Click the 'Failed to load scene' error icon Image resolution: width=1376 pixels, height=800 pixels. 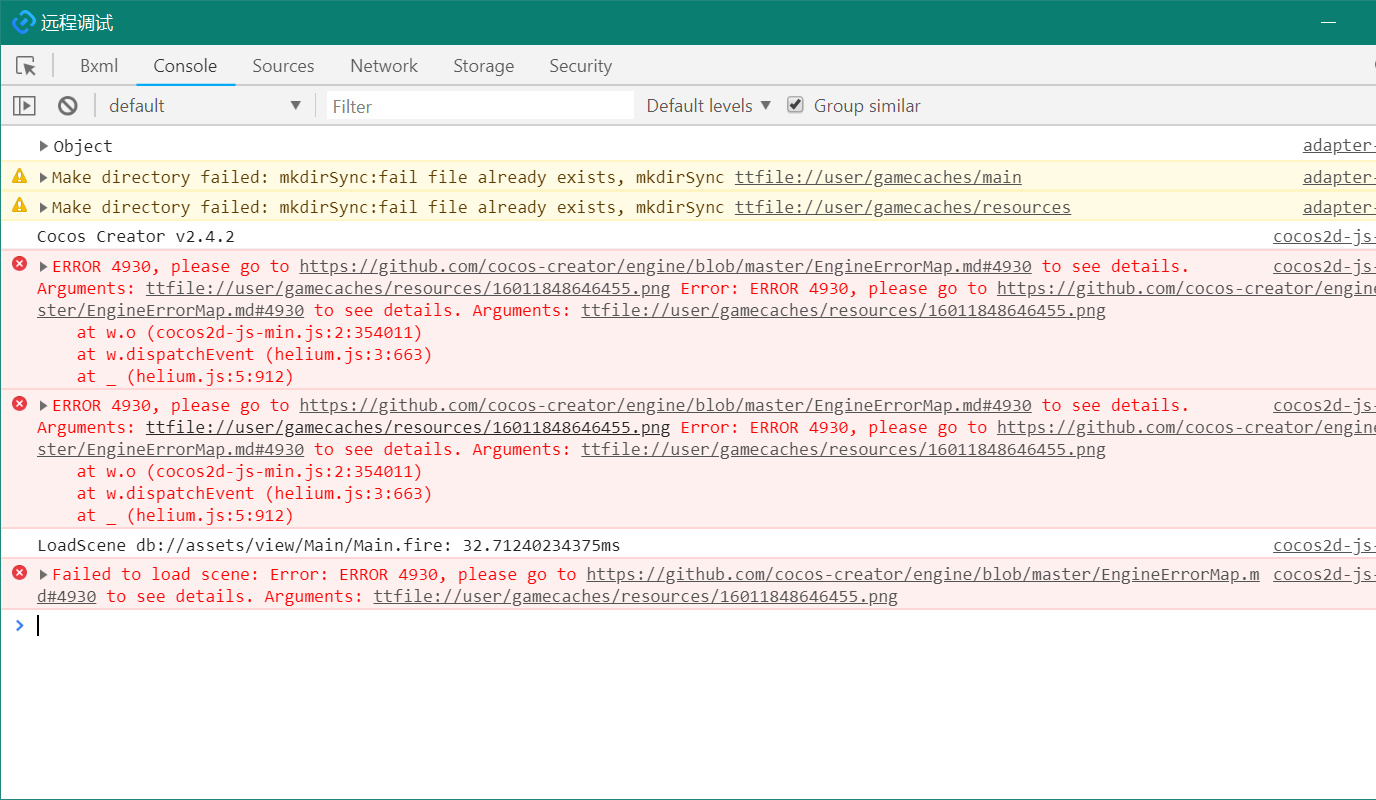click(19, 573)
